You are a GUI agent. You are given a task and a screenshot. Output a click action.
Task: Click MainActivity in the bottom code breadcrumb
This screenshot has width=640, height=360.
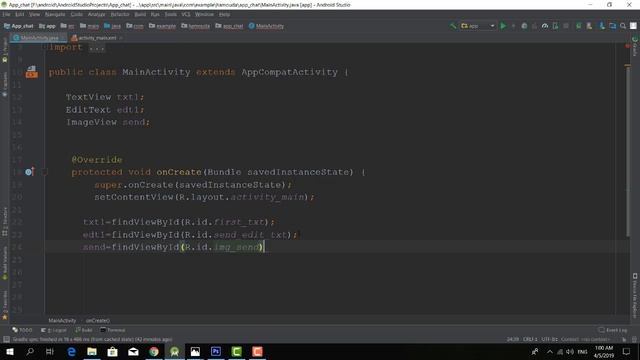click(62, 320)
